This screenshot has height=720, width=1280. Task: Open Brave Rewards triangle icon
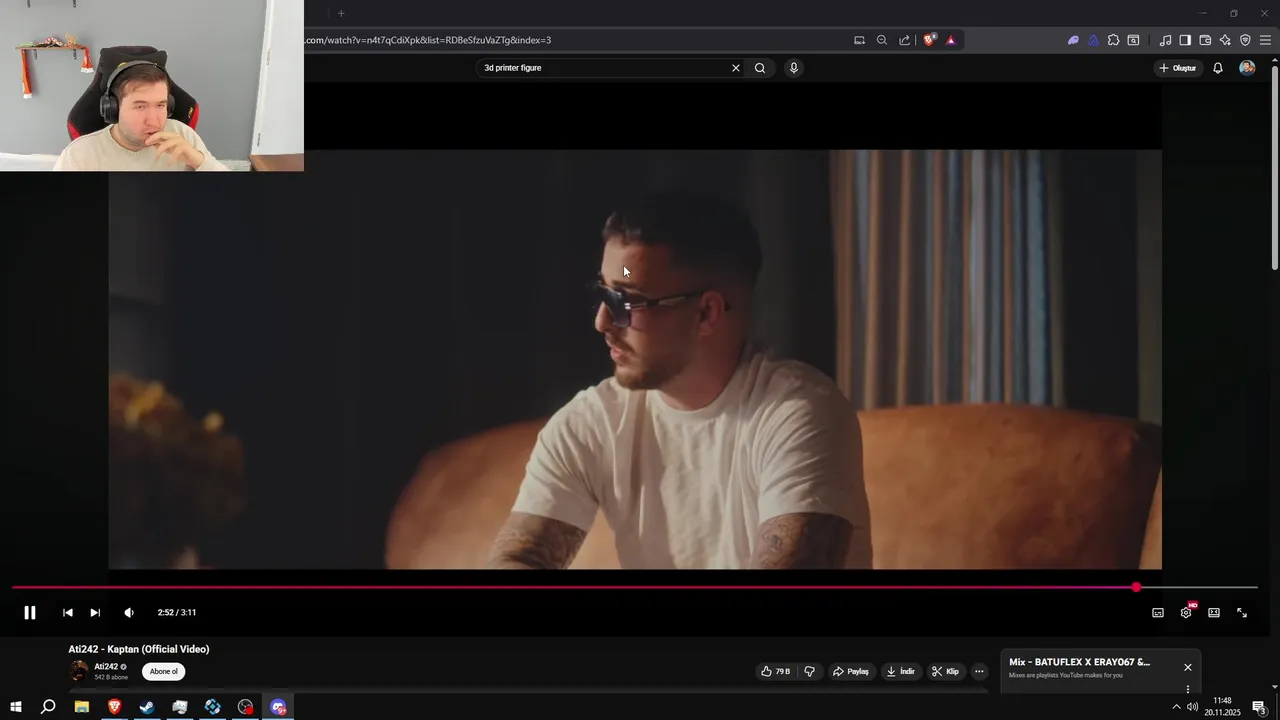951,40
